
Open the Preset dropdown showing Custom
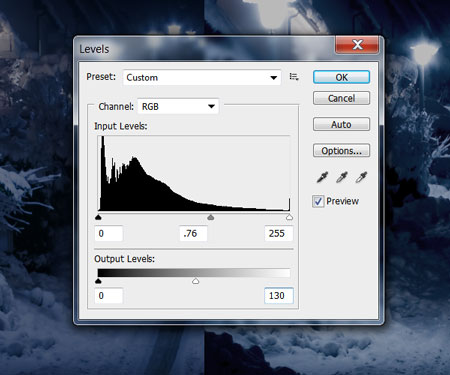click(202, 78)
